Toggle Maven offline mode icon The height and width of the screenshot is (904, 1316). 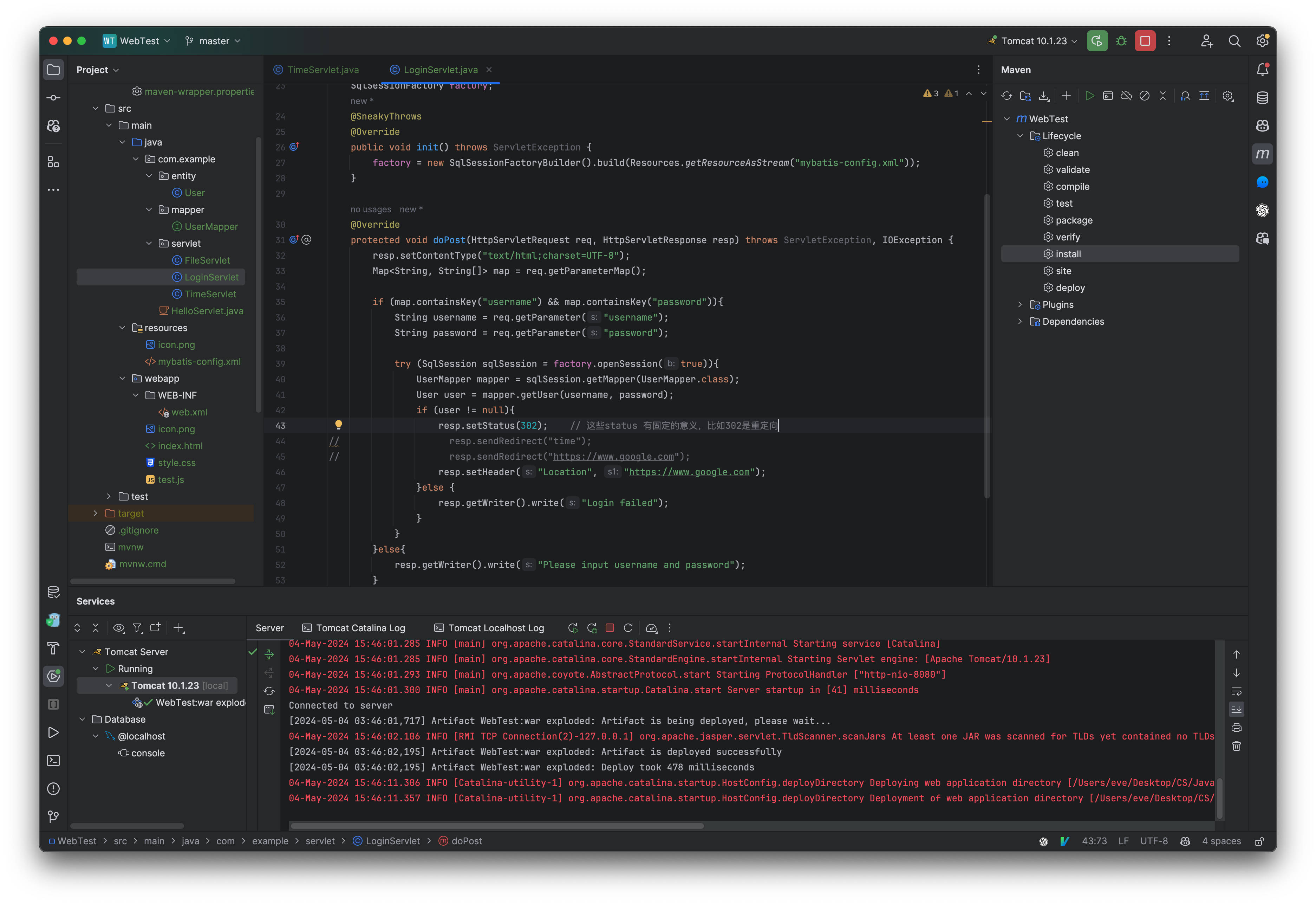point(1126,96)
